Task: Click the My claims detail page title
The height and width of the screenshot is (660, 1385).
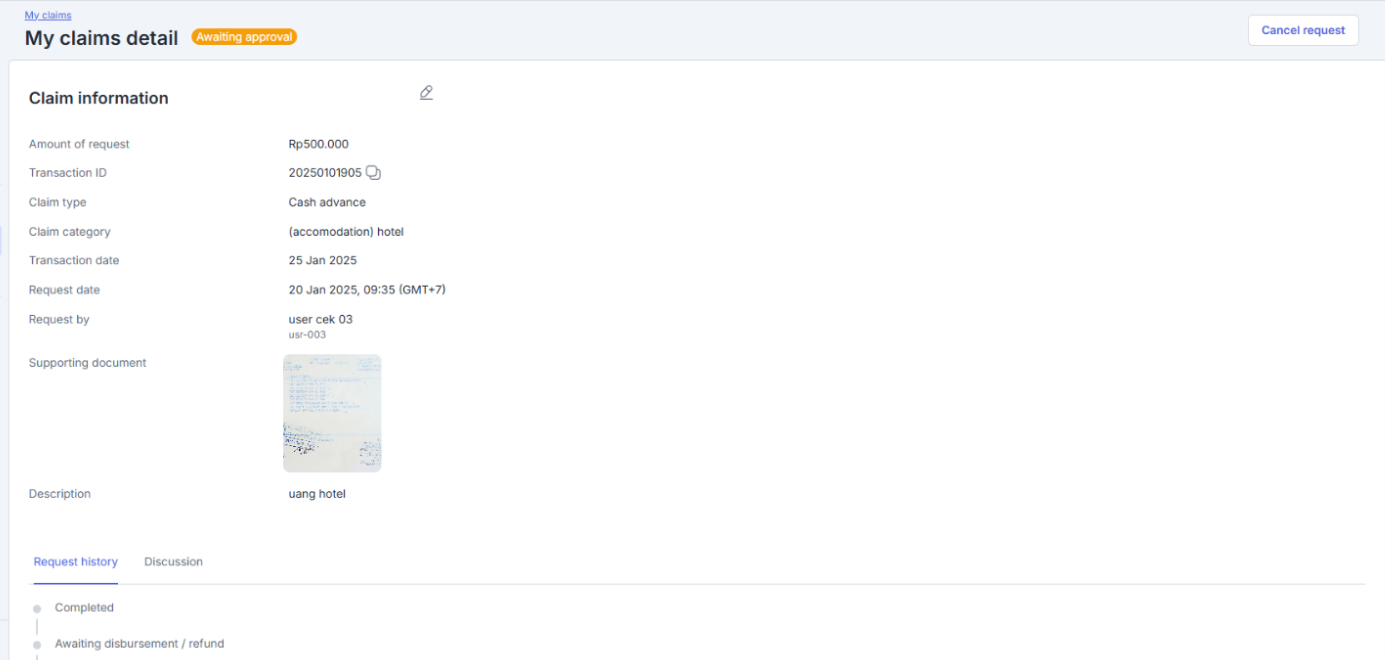Action: pos(101,38)
